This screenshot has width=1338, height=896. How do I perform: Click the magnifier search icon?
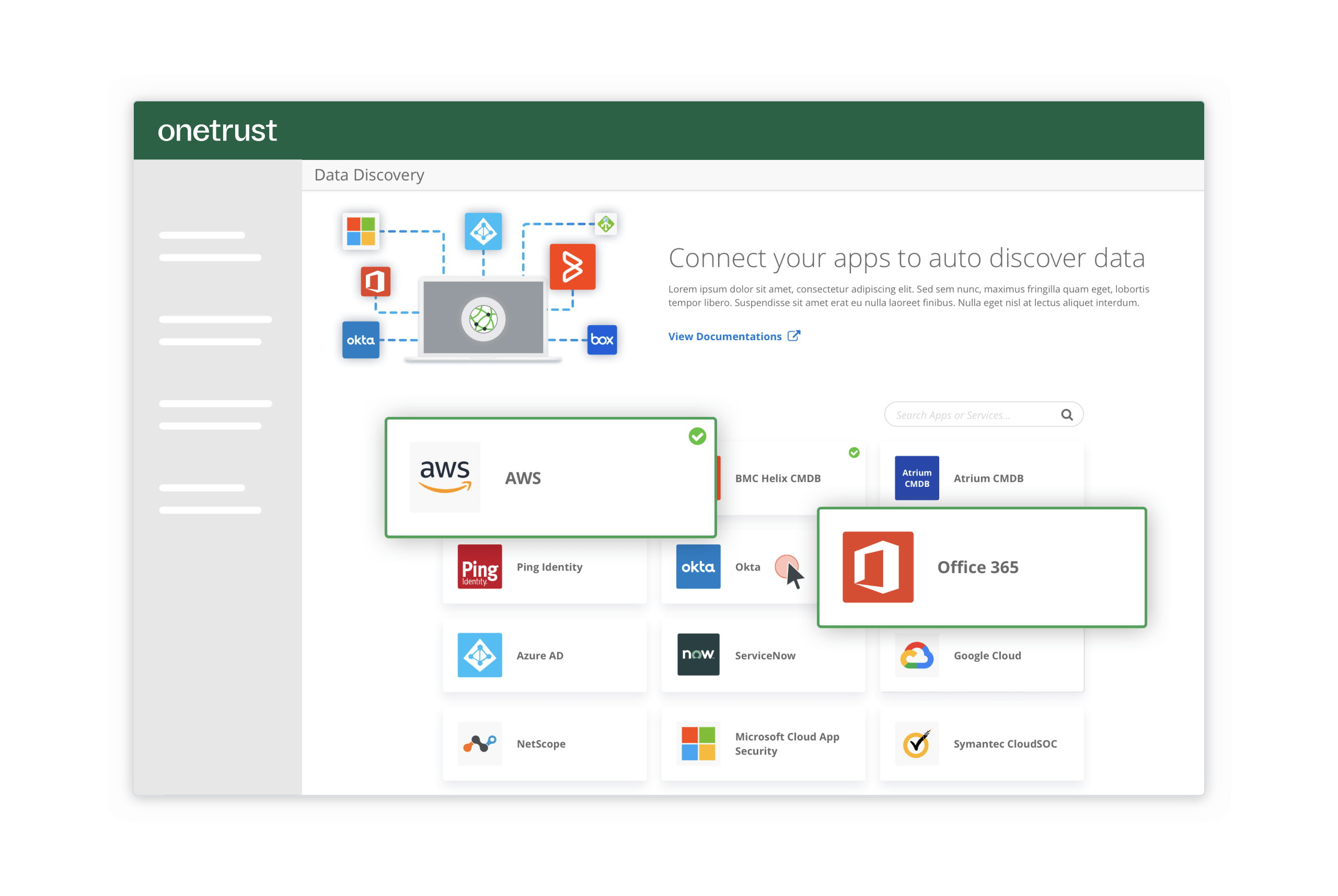1067,415
